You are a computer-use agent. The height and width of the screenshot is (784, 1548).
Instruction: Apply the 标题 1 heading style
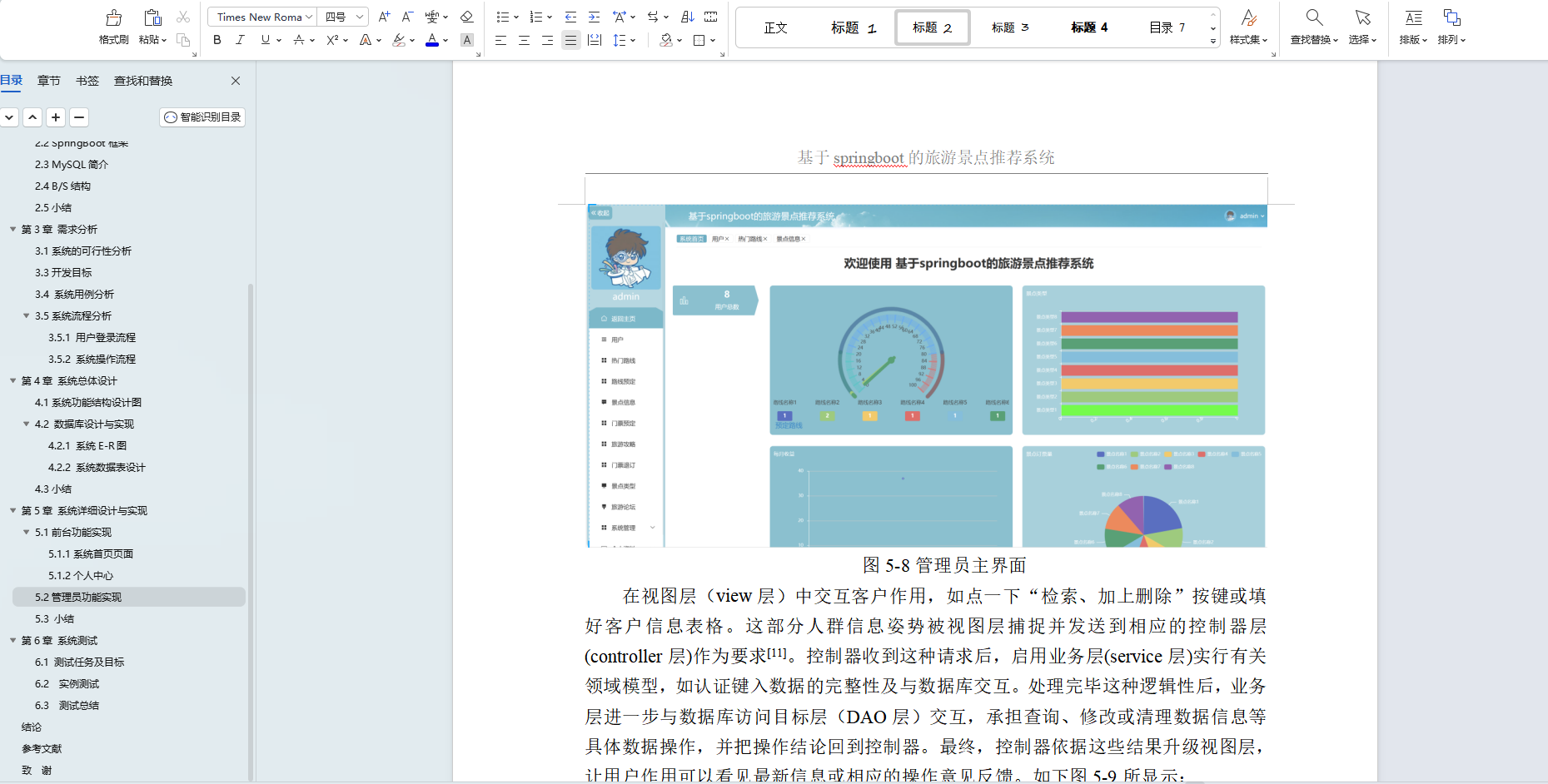click(x=853, y=27)
